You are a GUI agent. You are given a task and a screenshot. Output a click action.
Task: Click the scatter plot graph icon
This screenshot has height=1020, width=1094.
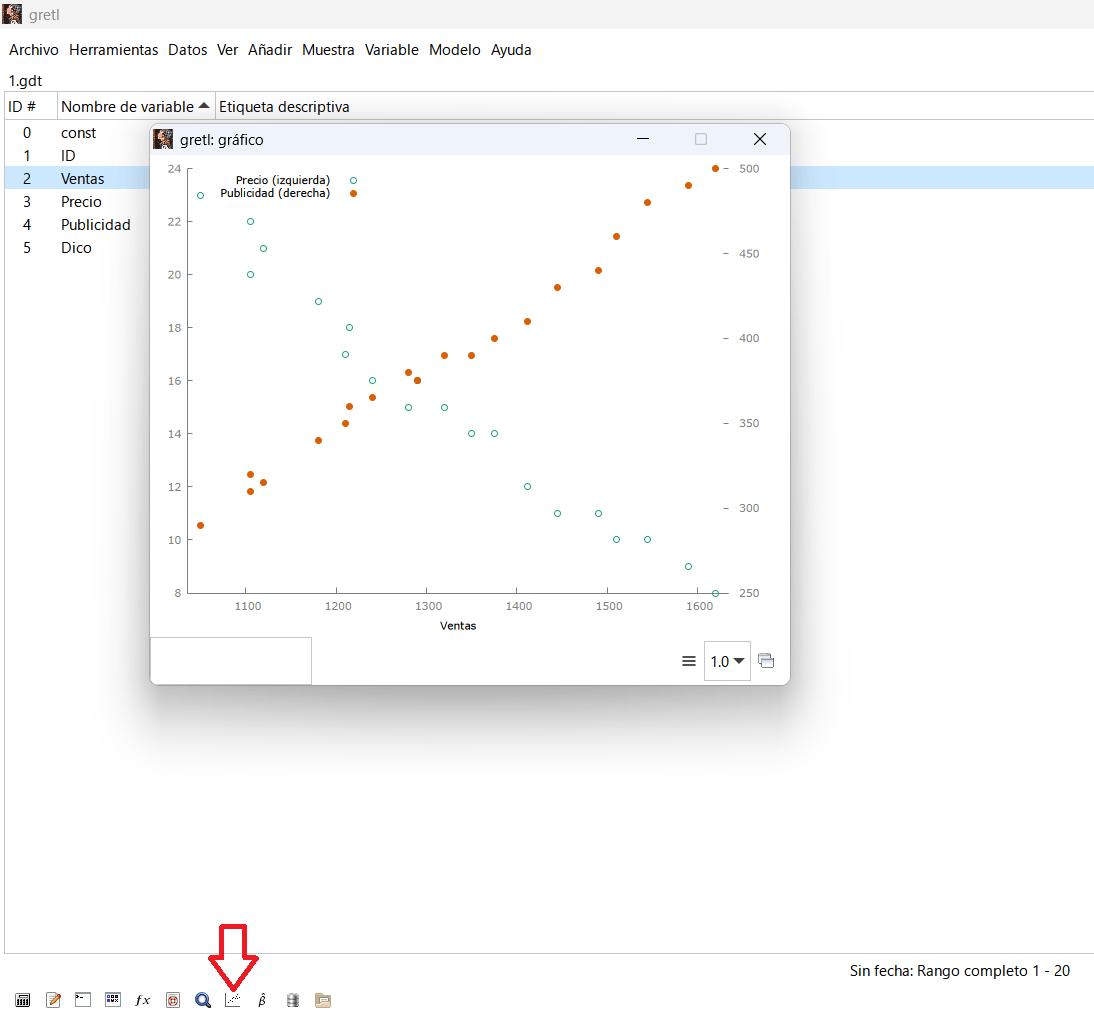point(233,1000)
